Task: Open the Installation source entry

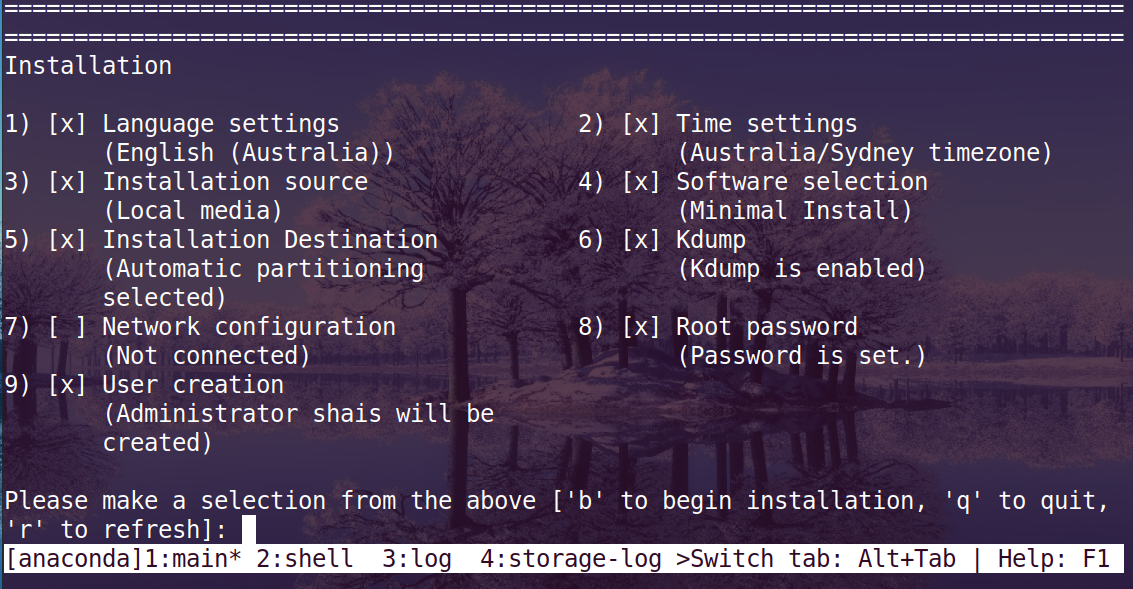Action: [235, 181]
